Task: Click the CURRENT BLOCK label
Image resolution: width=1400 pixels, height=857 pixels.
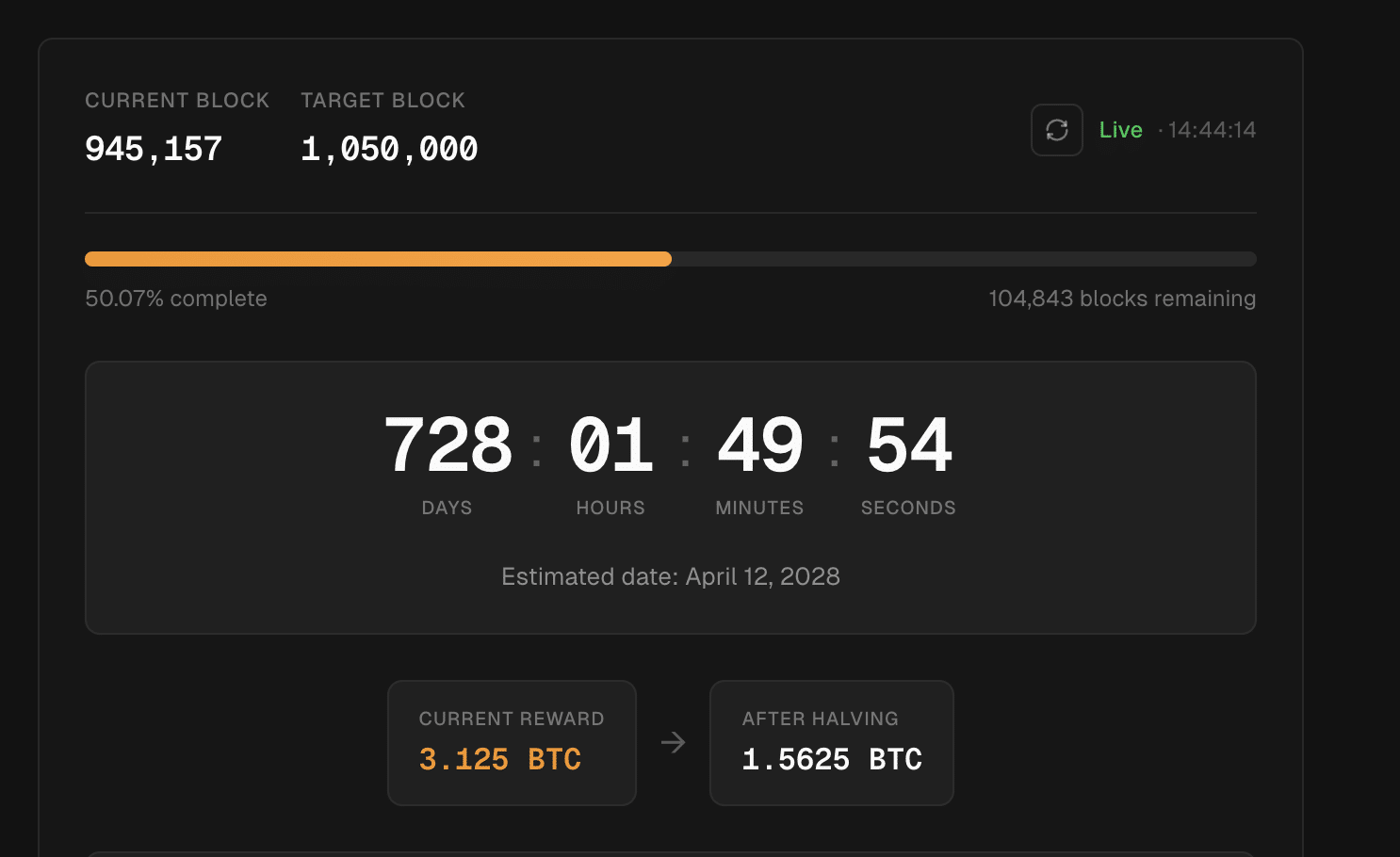Action: pos(177,101)
